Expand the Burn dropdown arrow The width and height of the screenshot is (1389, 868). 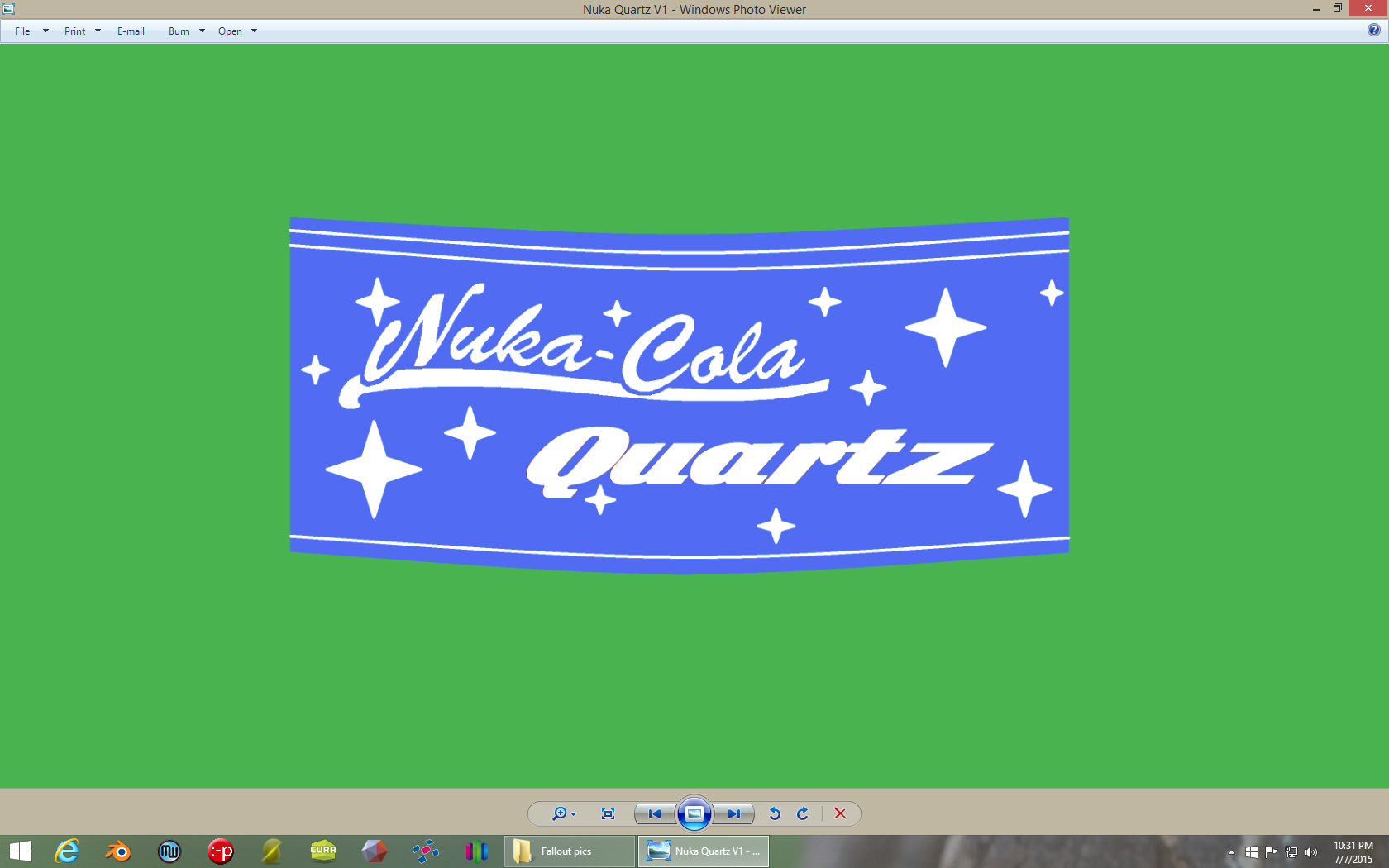click(x=202, y=31)
